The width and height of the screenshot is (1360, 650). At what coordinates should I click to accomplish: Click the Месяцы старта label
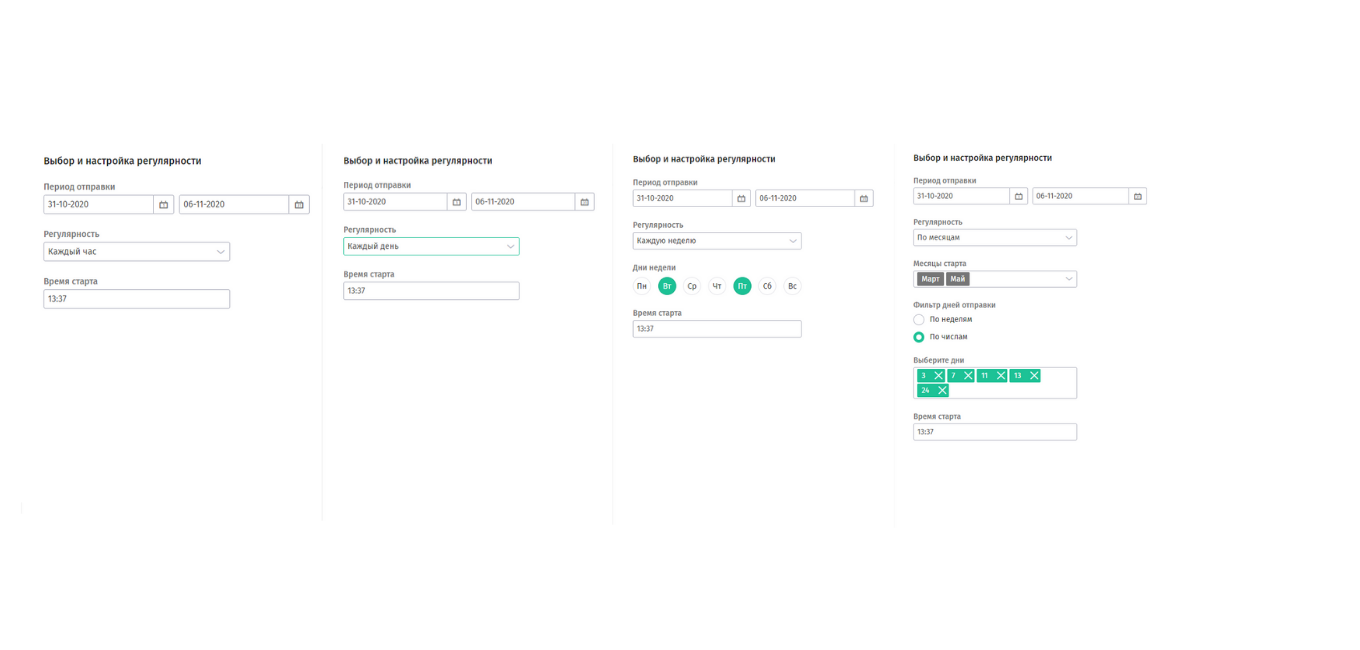(940, 264)
